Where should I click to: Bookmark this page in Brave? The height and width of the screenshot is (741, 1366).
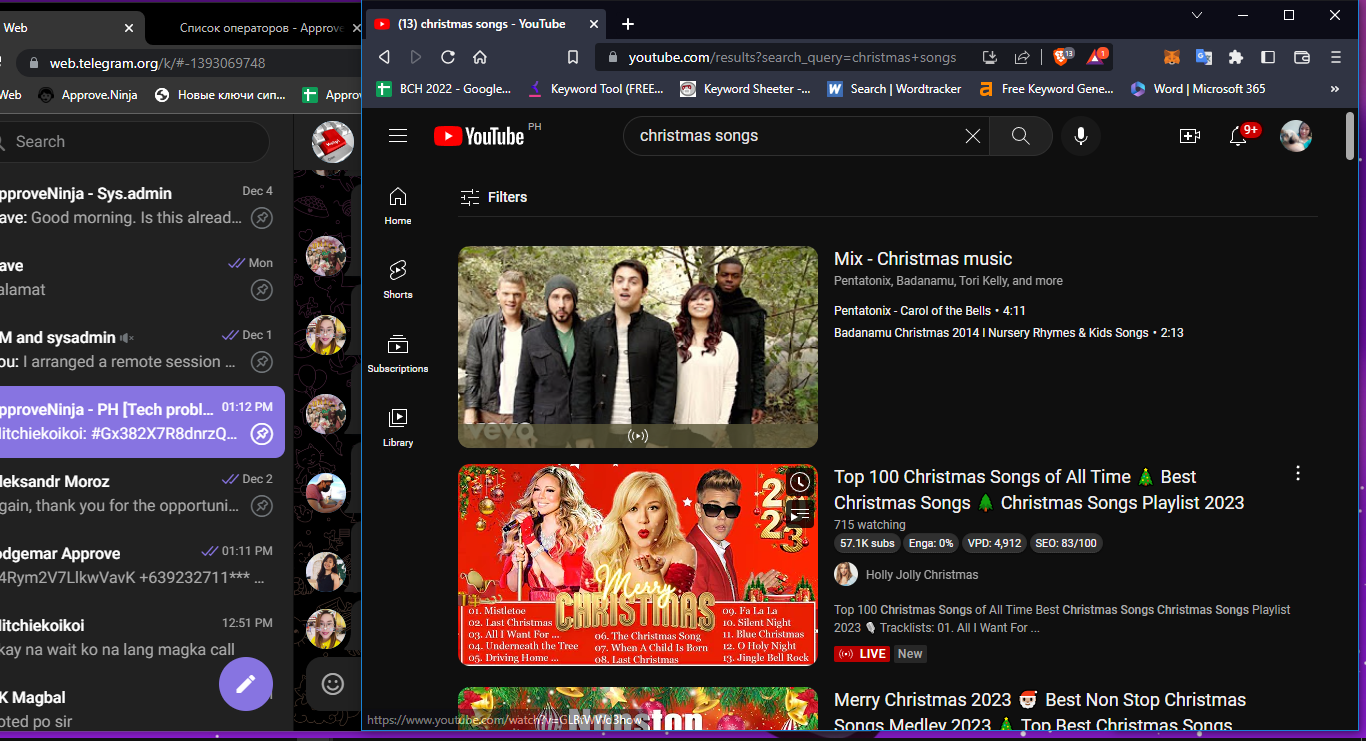point(573,57)
